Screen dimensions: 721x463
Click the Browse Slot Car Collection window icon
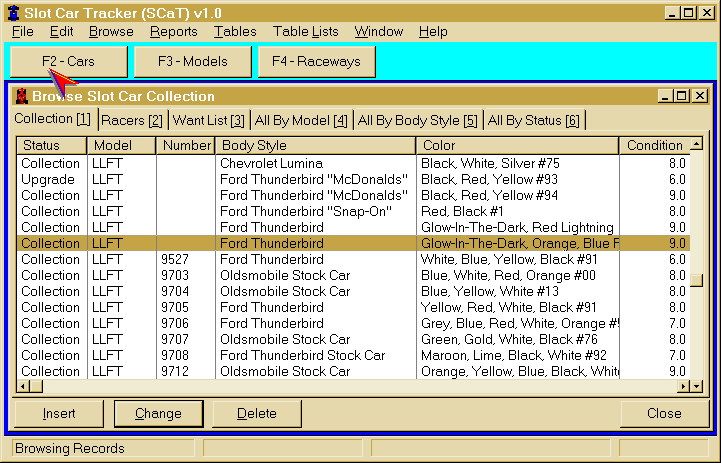(20, 96)
